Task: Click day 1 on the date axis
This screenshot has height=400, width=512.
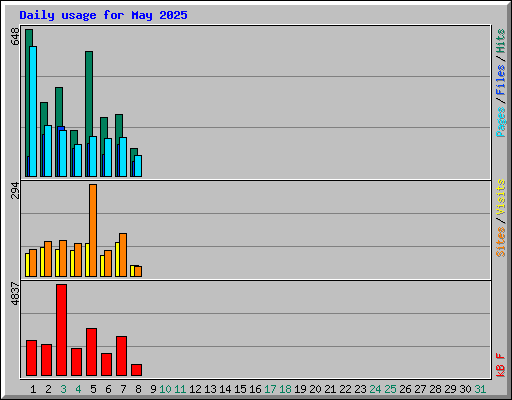Action: point(33,389)
